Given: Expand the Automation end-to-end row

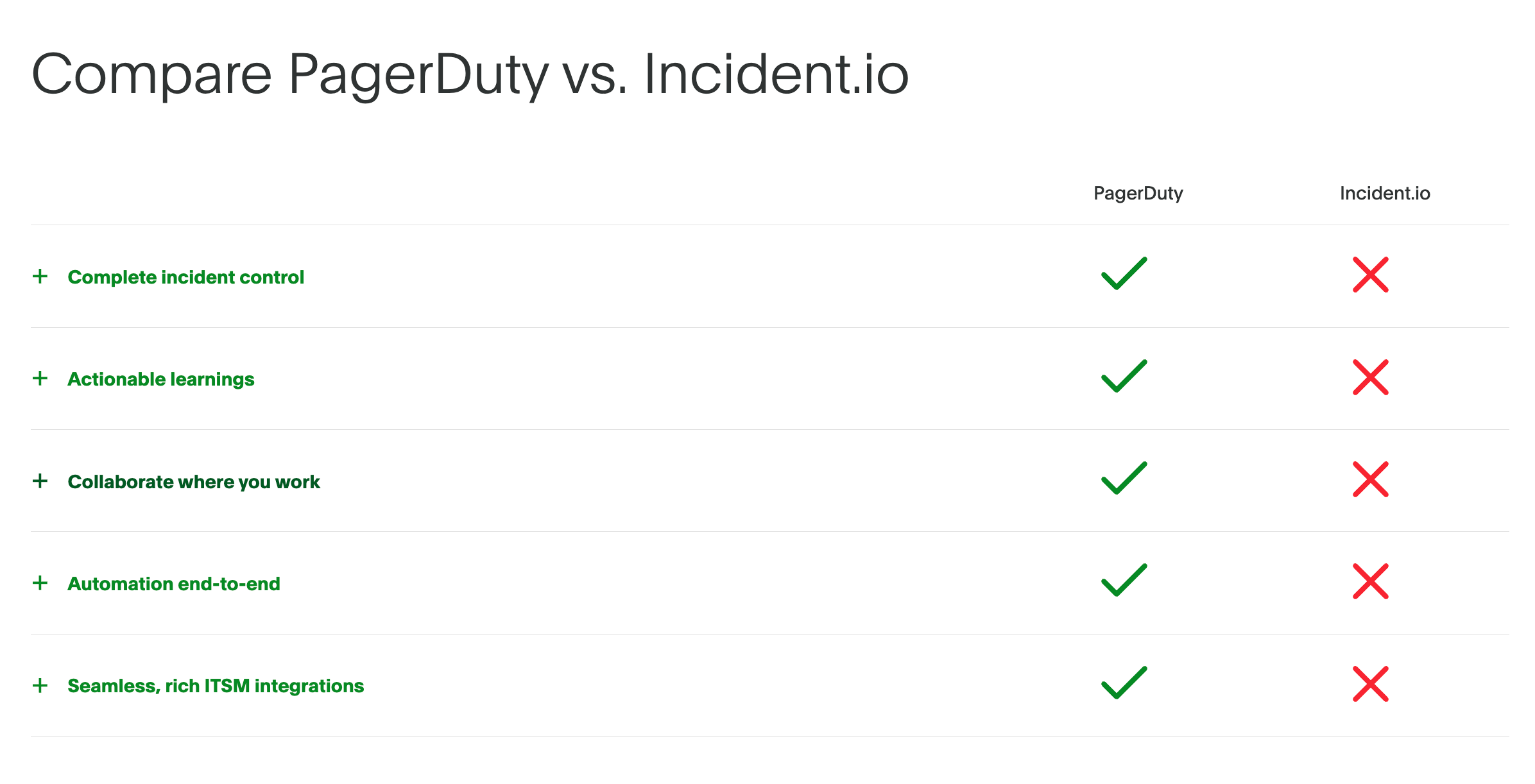Looking at the screenshot, I should (41, 583).
